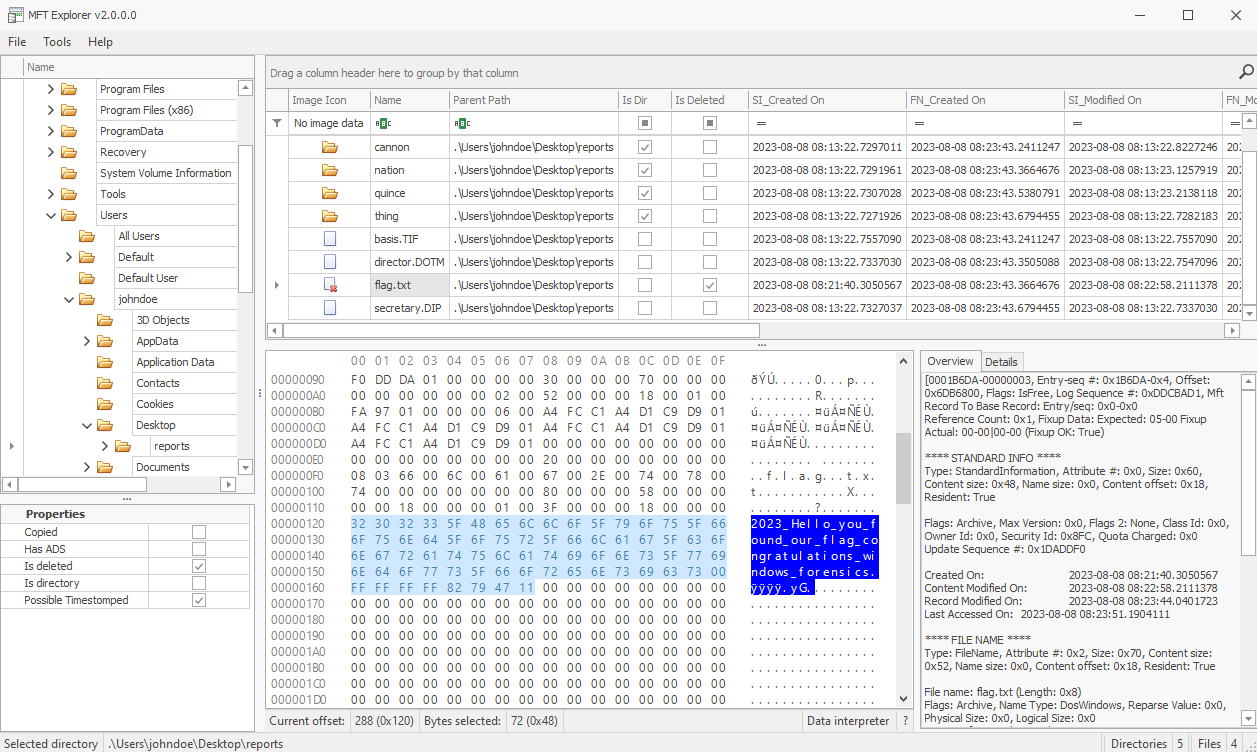Click the quince folder icon in grid
The width and height of the screenshot is (1257, 752).
click(329, 193)
